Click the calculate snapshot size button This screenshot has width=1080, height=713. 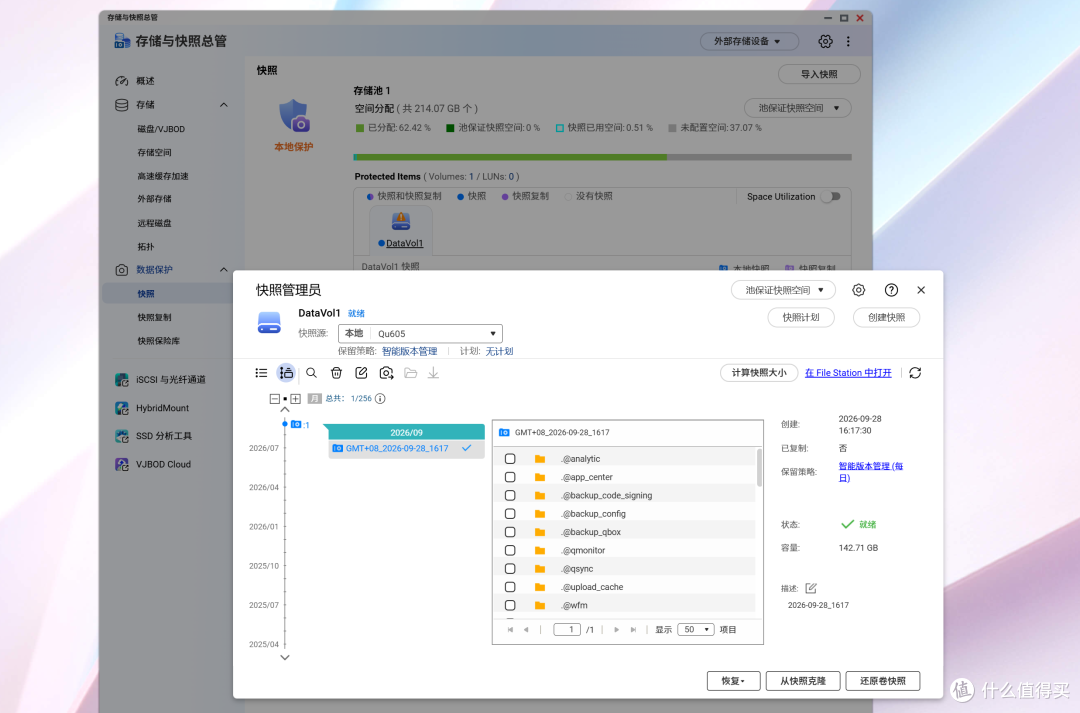[758, 373]
